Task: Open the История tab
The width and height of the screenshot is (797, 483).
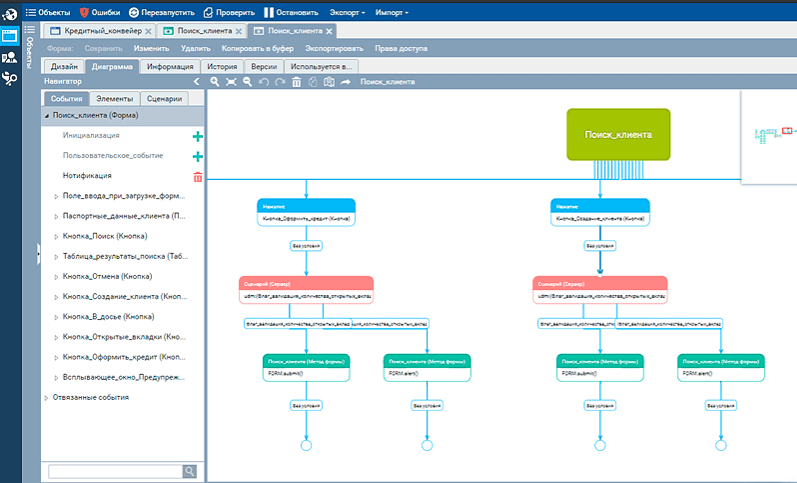Action: click(222, 67)
